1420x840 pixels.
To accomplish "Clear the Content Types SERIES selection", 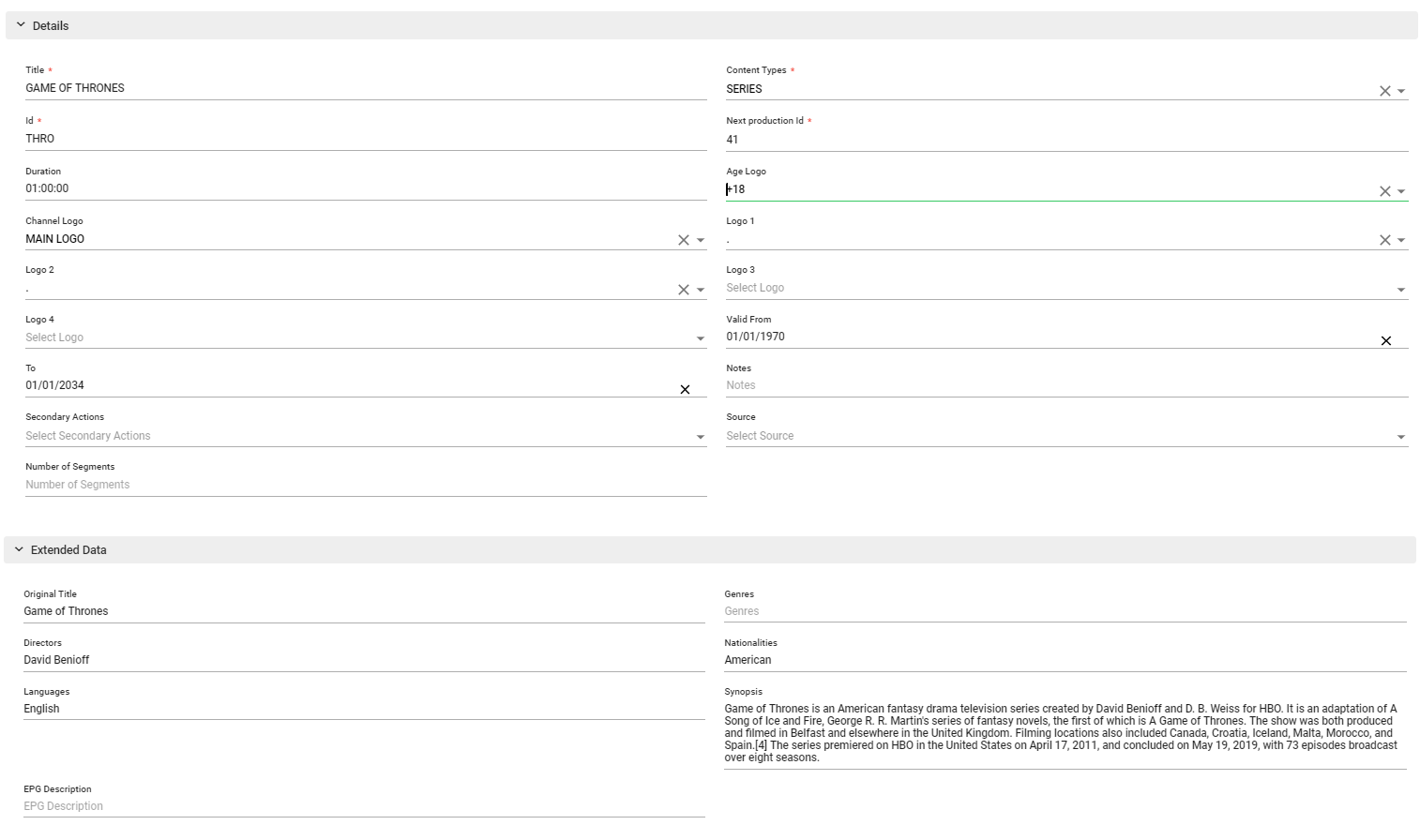I will click(1384, 91).
